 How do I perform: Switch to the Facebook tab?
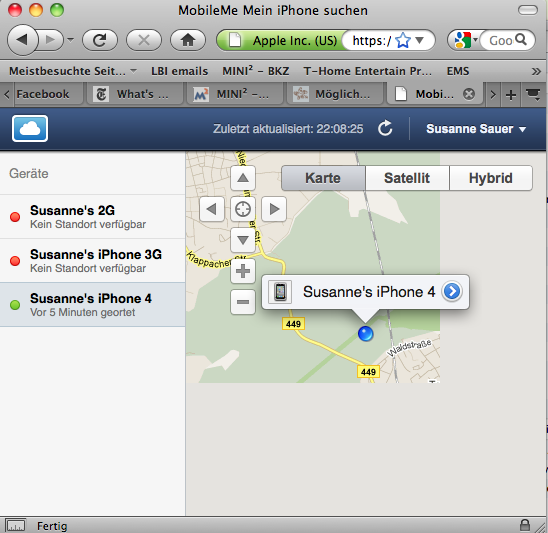pos(49,94)
